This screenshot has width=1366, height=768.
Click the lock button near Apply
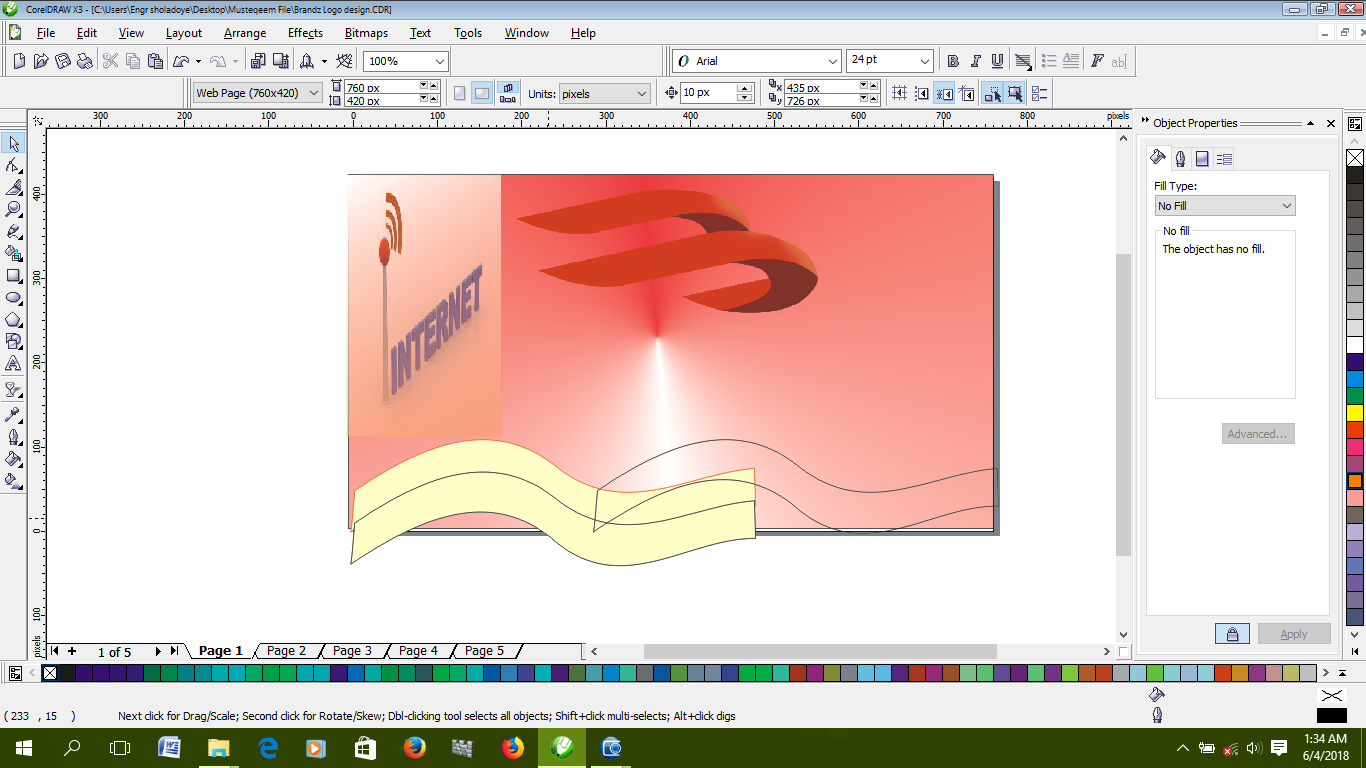pyautogui.click(x=1232, y=633)
